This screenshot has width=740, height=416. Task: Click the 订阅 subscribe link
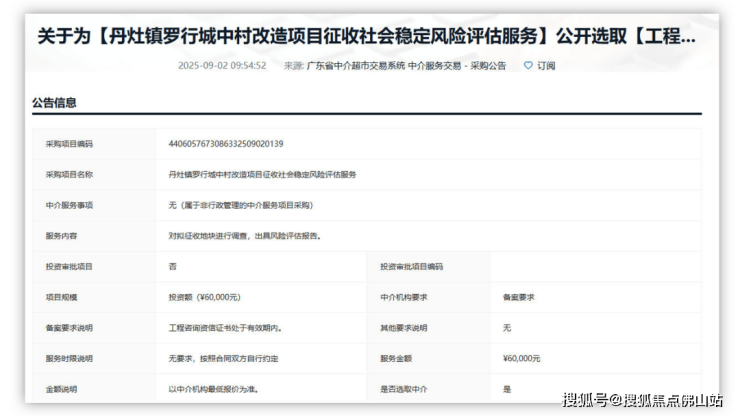point(546,66)
